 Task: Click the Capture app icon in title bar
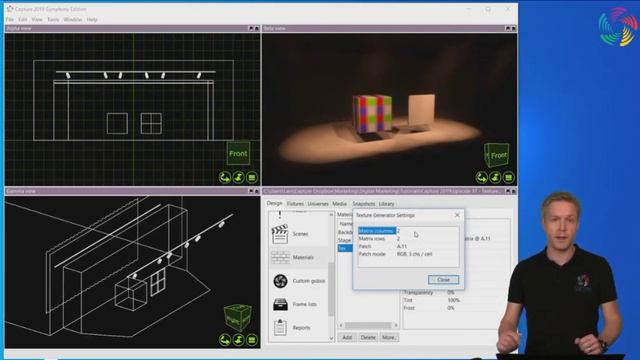pyautogui.click(x=10, y=9)
